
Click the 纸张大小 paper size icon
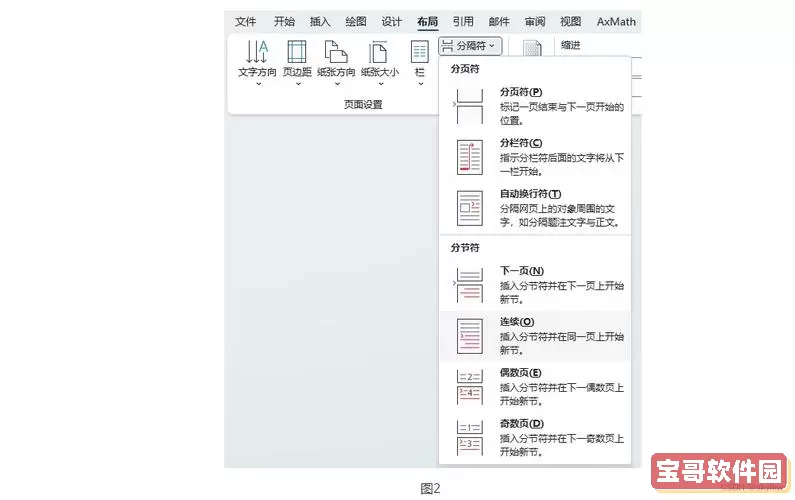(x=379, y=52)
